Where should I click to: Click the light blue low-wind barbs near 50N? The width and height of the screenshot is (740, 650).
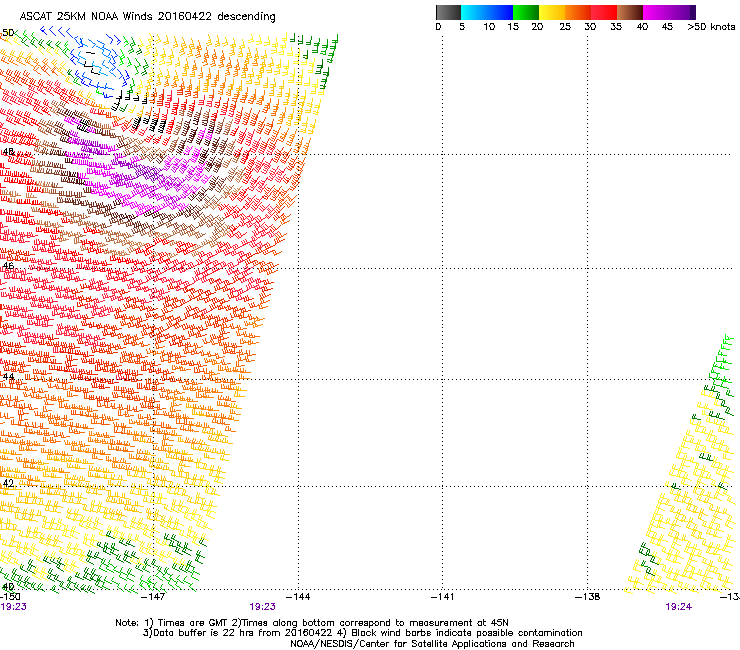[x=97, y=61]
